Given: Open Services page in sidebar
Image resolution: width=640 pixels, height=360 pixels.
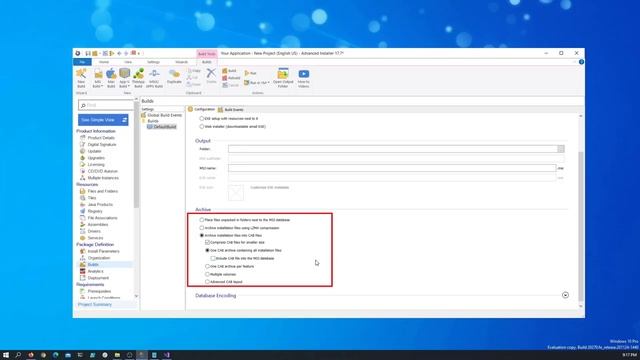Looking at the screenshot, I should tap(95, 238).
